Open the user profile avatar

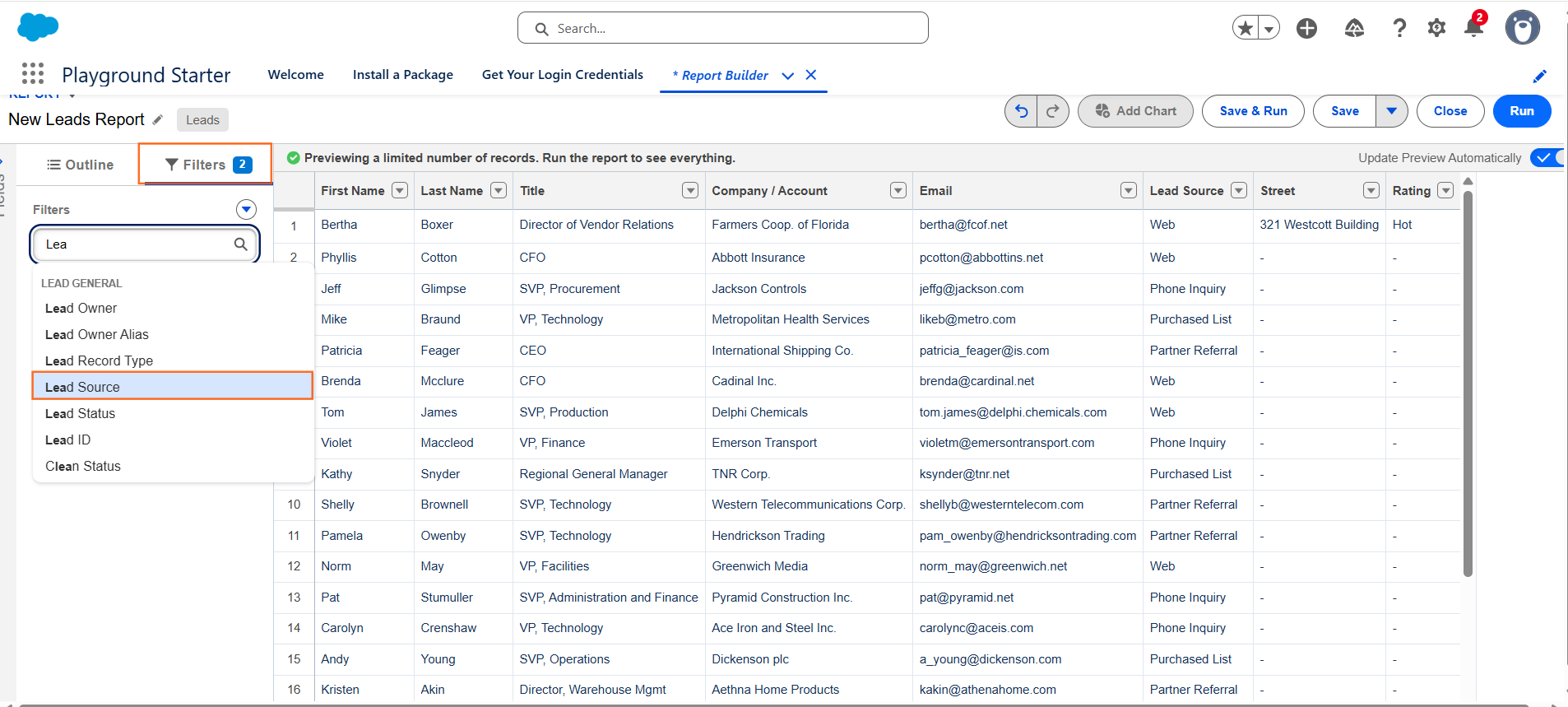click(1522, 27)
